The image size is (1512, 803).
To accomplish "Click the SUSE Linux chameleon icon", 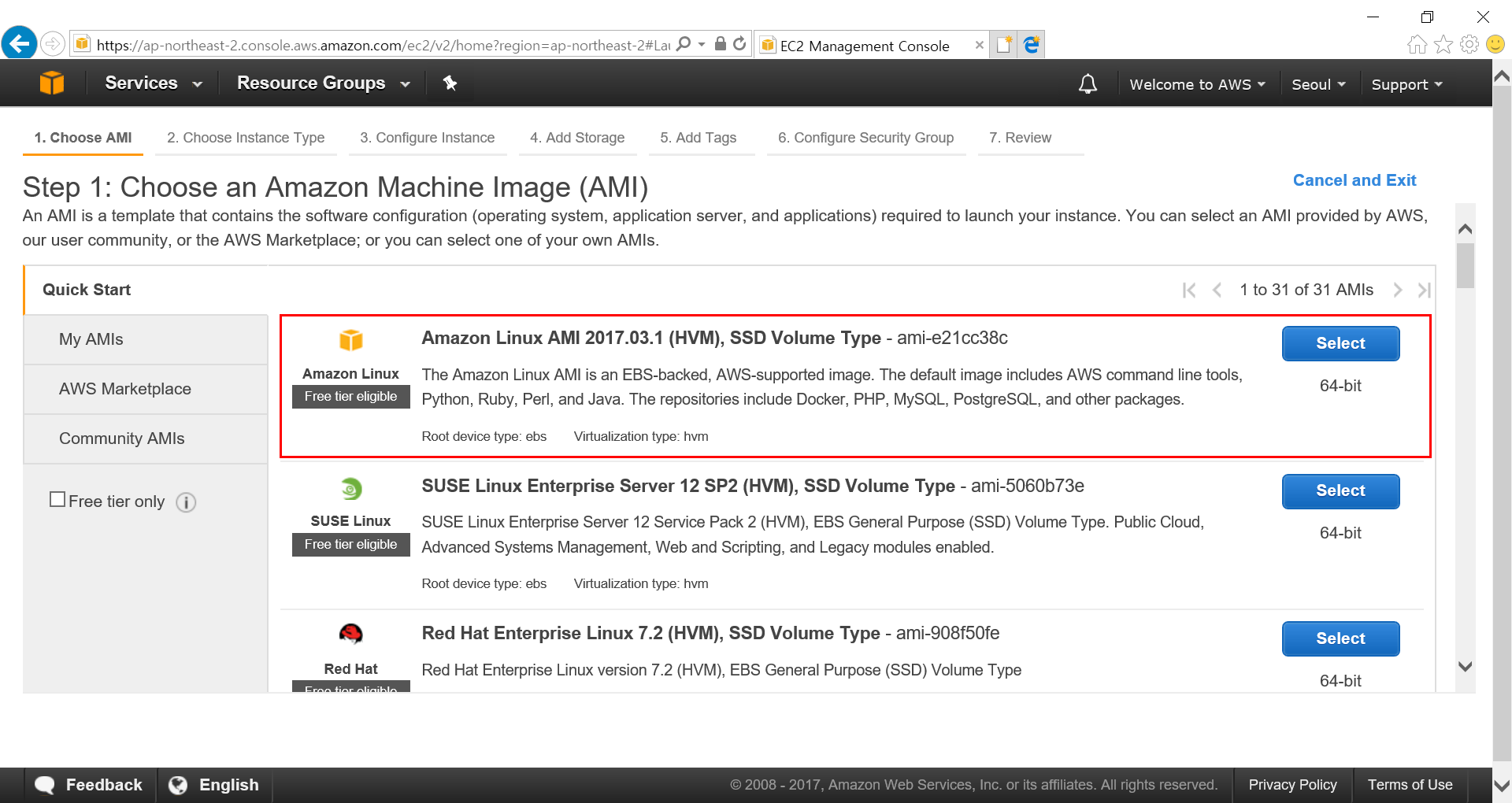I will click(350, 488).
